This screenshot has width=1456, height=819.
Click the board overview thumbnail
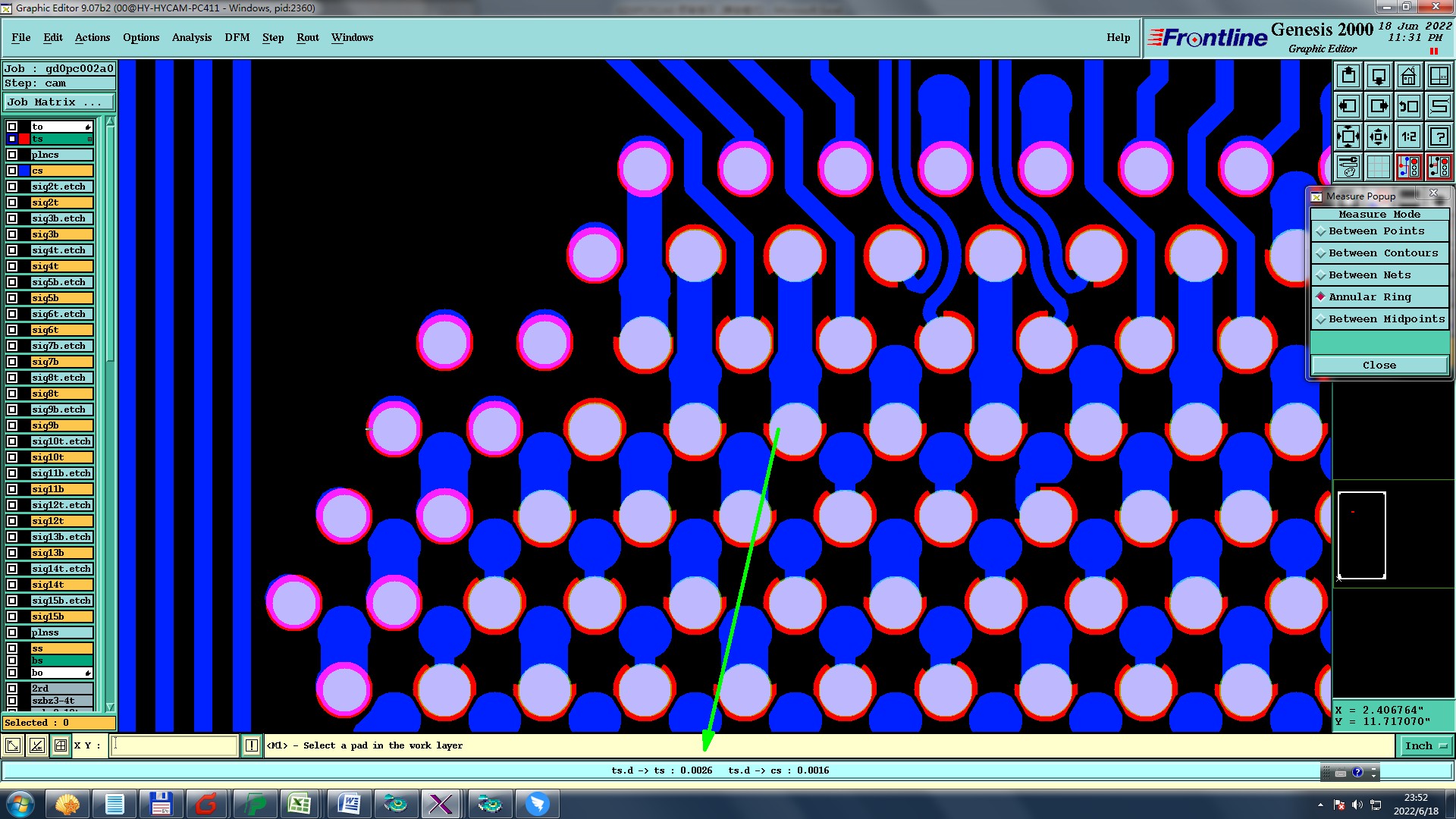tap(1362, 535)
